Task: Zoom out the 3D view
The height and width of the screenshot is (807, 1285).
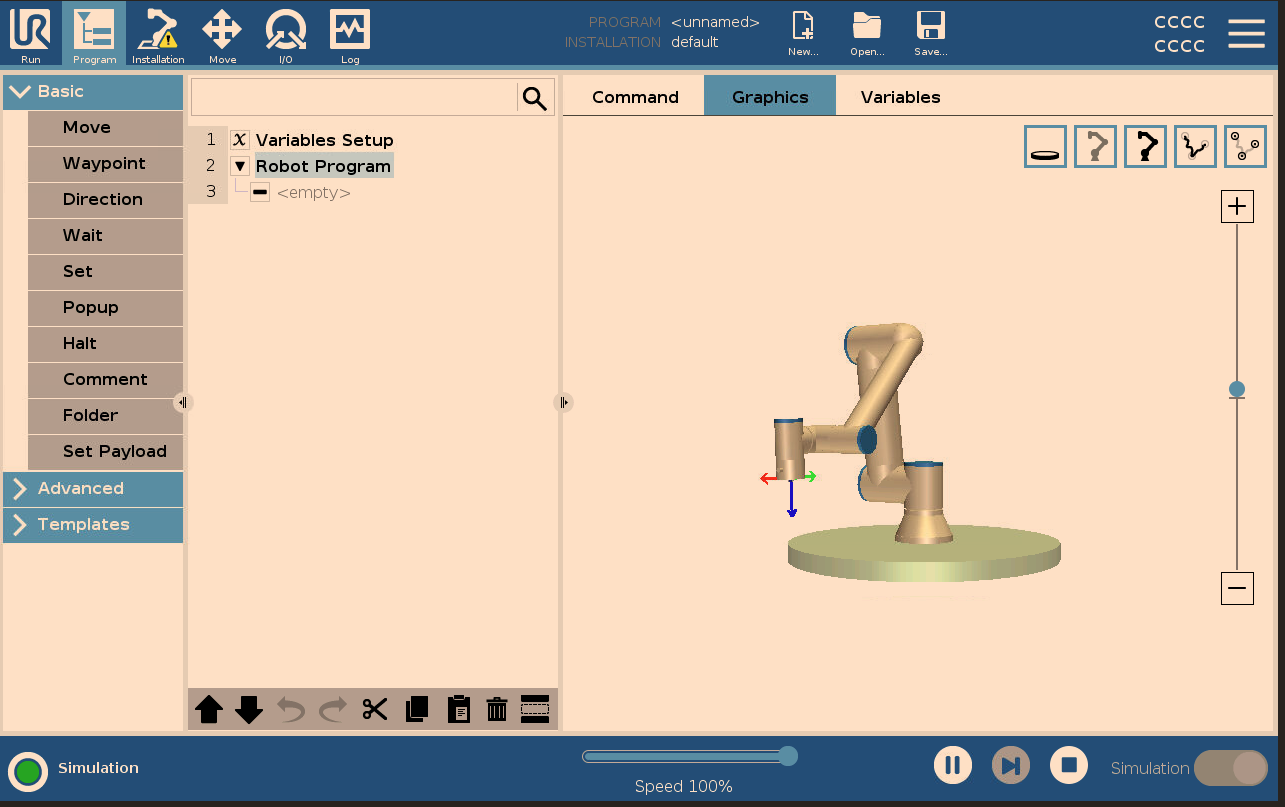Action: point(1237,589)
